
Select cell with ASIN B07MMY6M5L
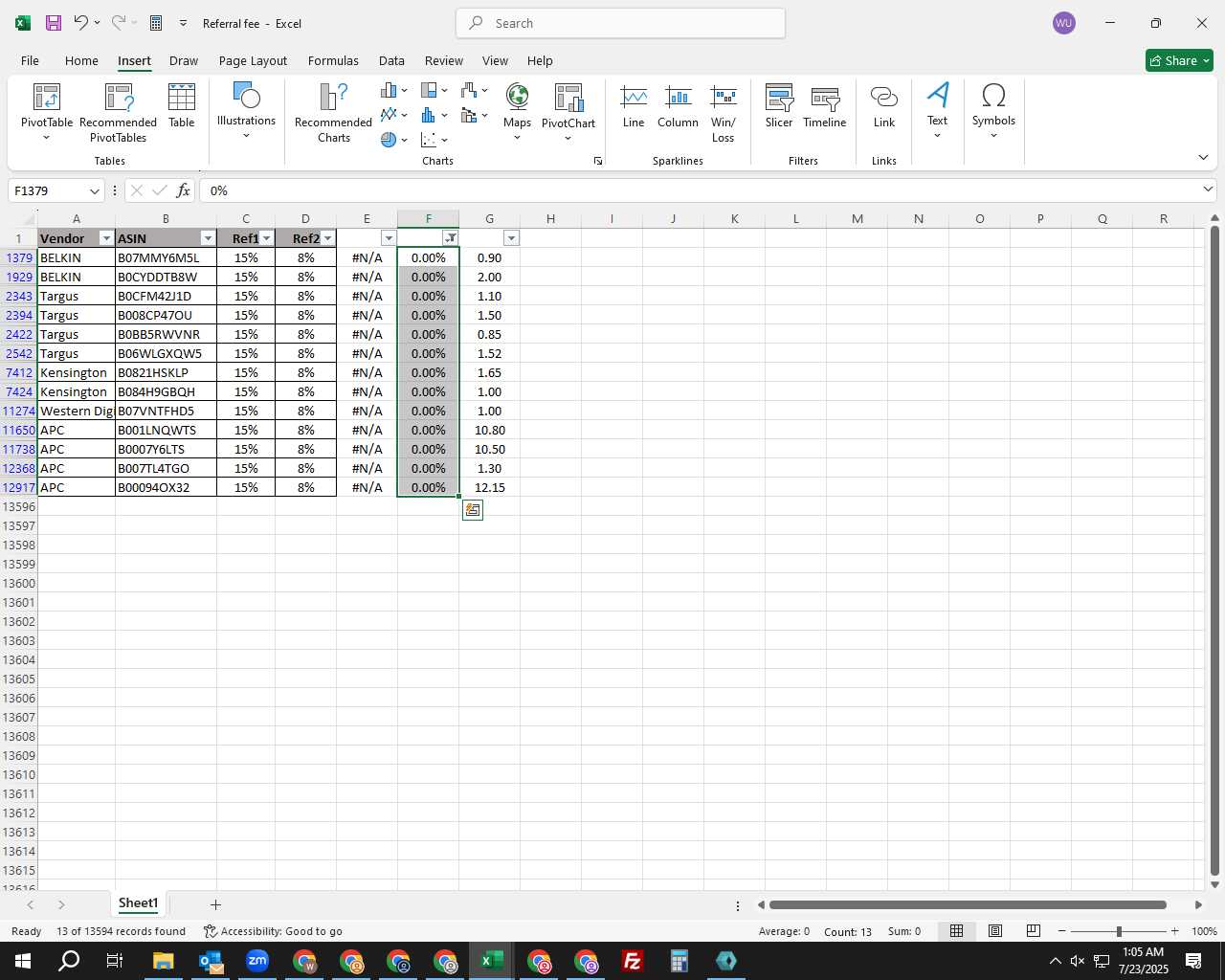click(x=166, y=257)
